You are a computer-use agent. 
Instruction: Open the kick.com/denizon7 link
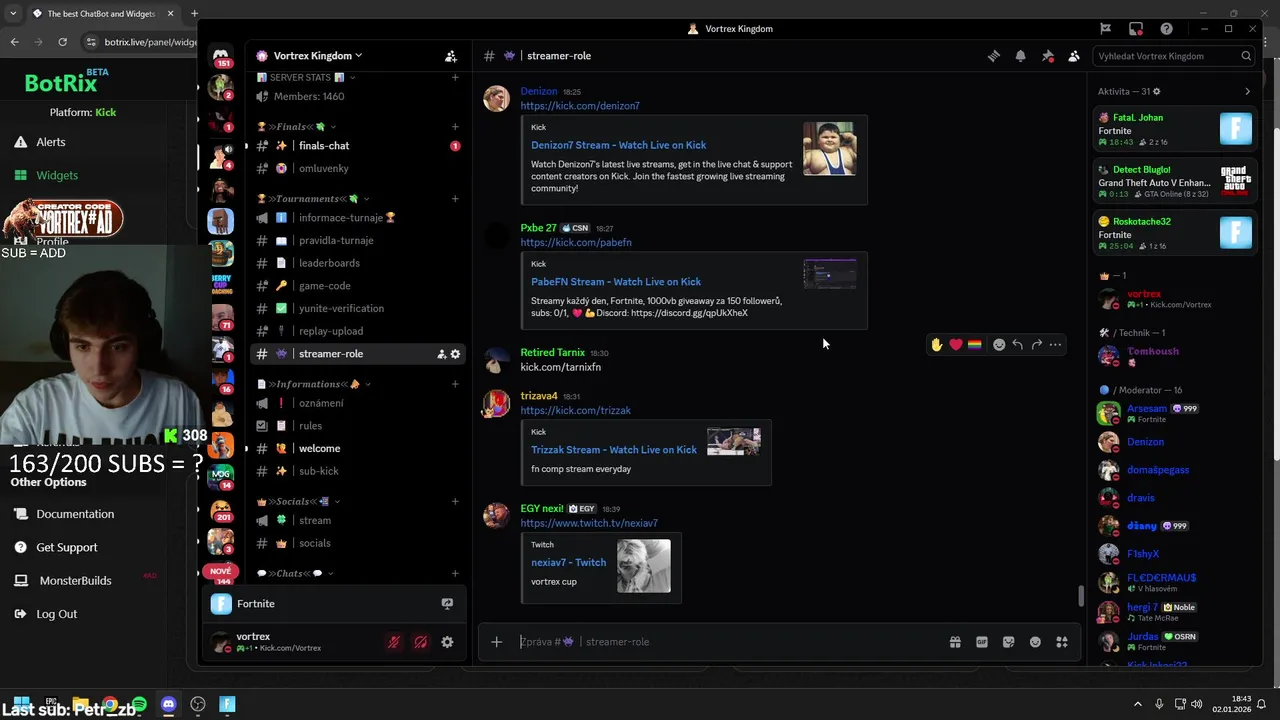point(580,106)
